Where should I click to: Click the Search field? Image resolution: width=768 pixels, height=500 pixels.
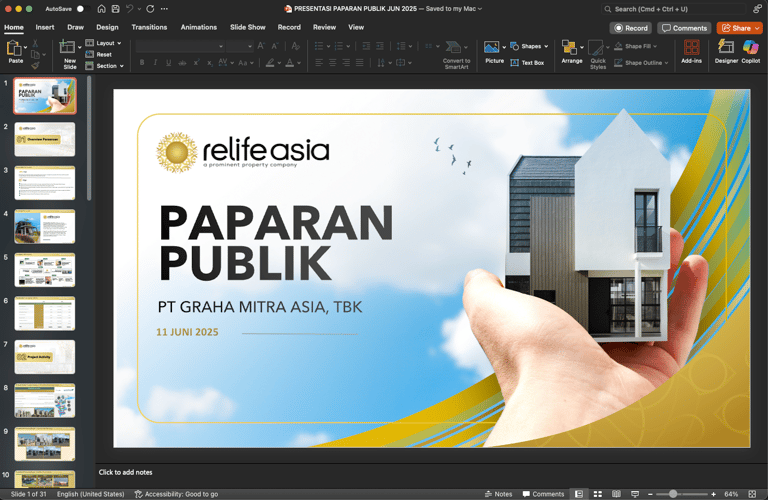[x=673, y=9]
